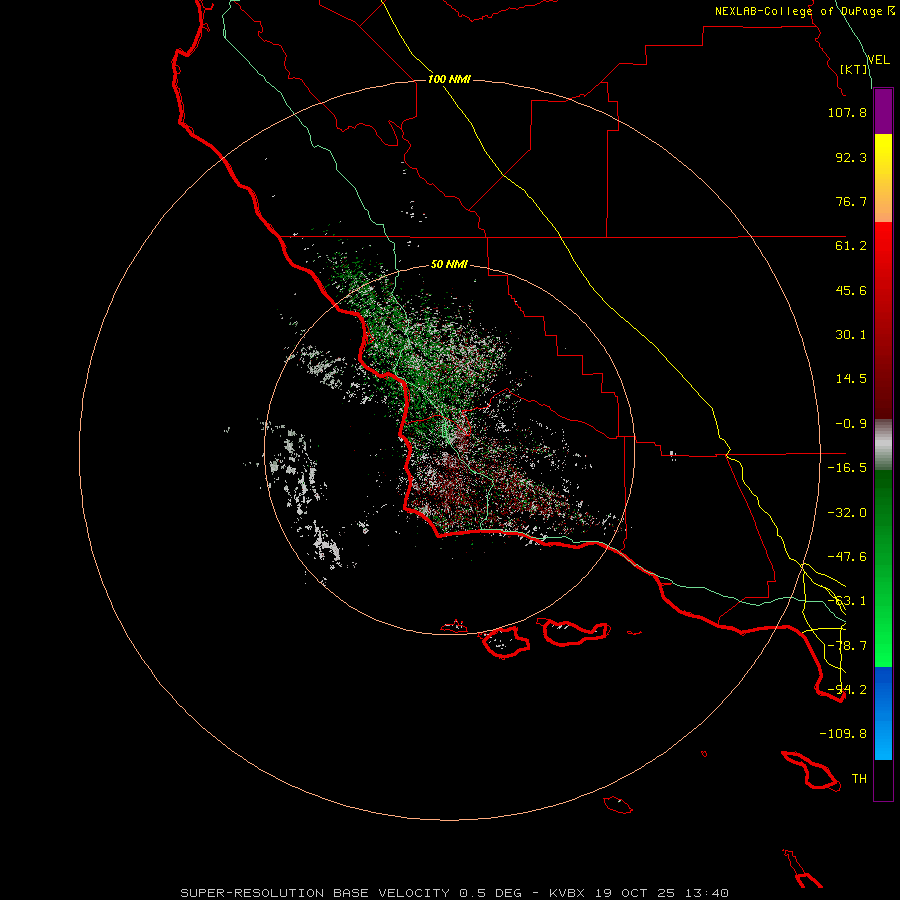Select the 107.8 legend value

coord(847,112)
